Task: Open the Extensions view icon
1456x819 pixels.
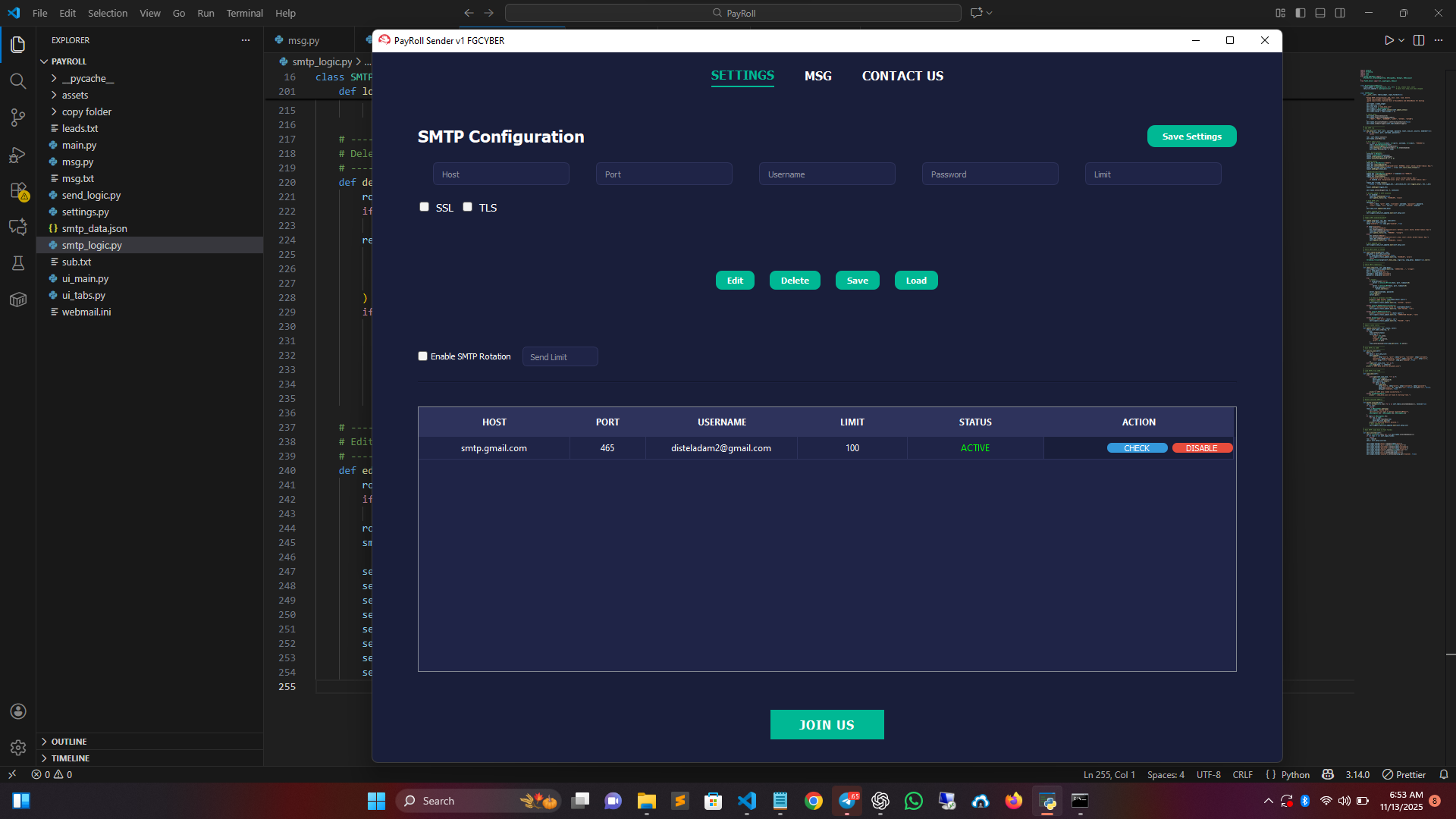Action: tap(18, 191)
